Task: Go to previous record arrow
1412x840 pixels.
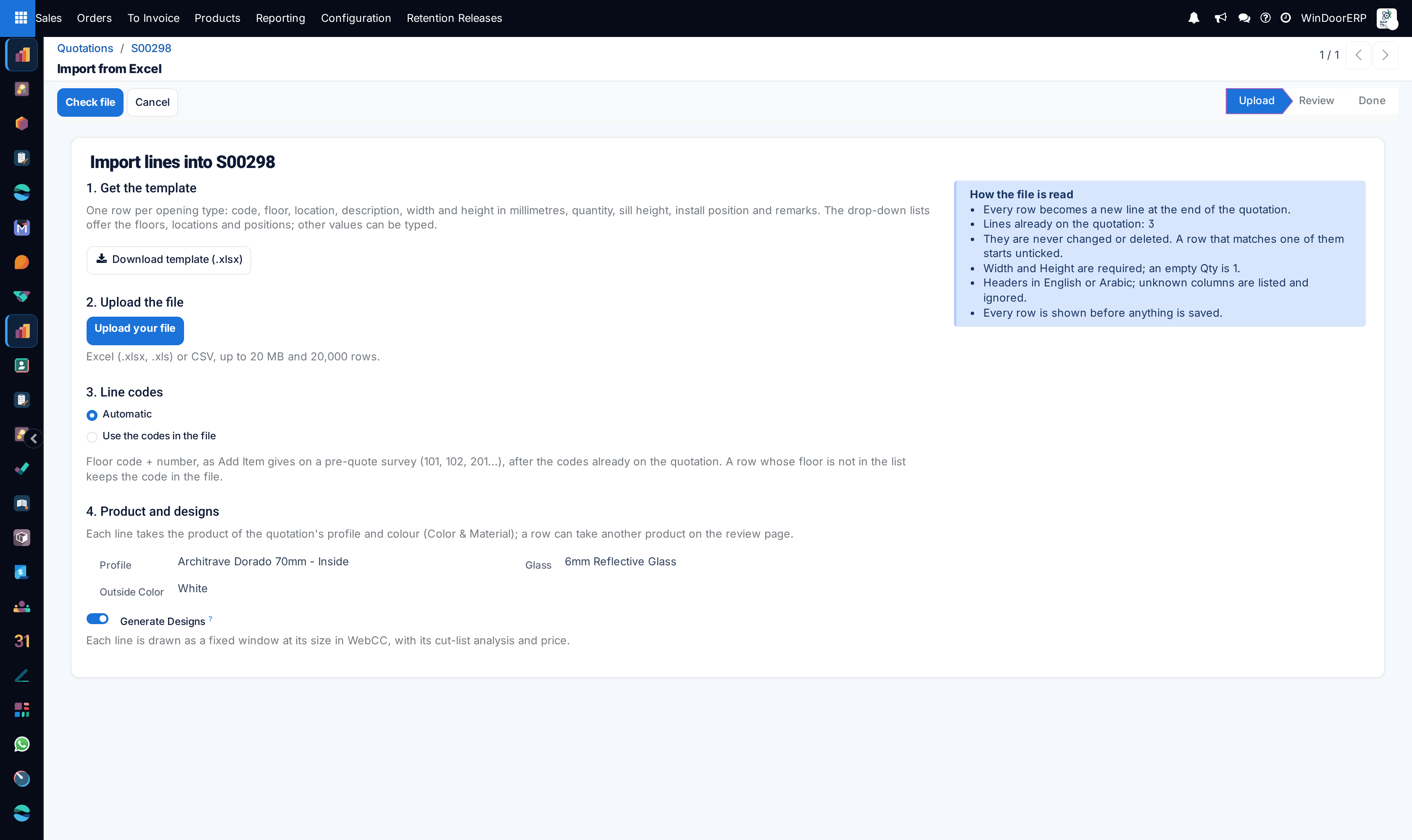Action: click(1358, 55)
